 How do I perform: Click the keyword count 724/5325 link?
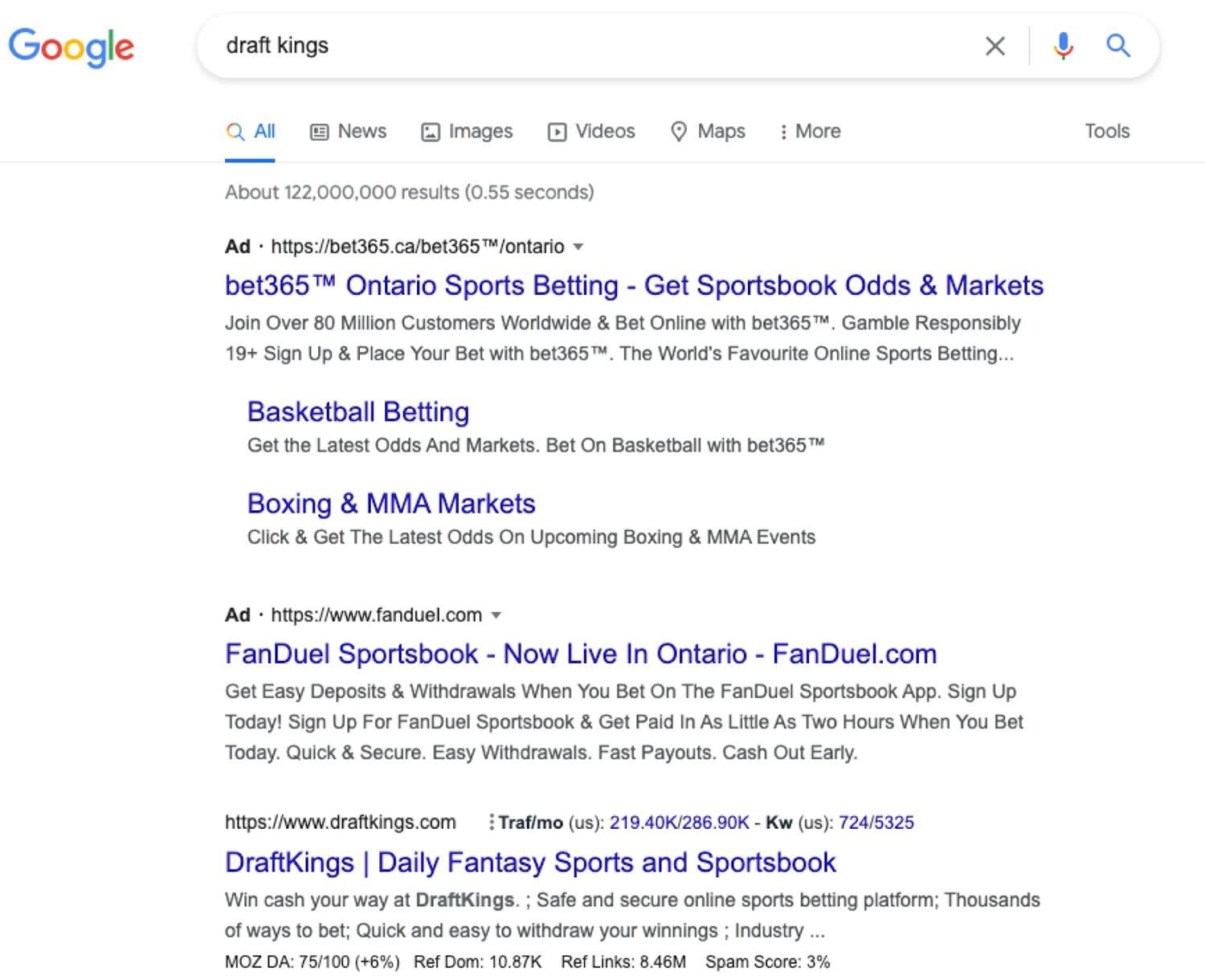tap(876, 823)
